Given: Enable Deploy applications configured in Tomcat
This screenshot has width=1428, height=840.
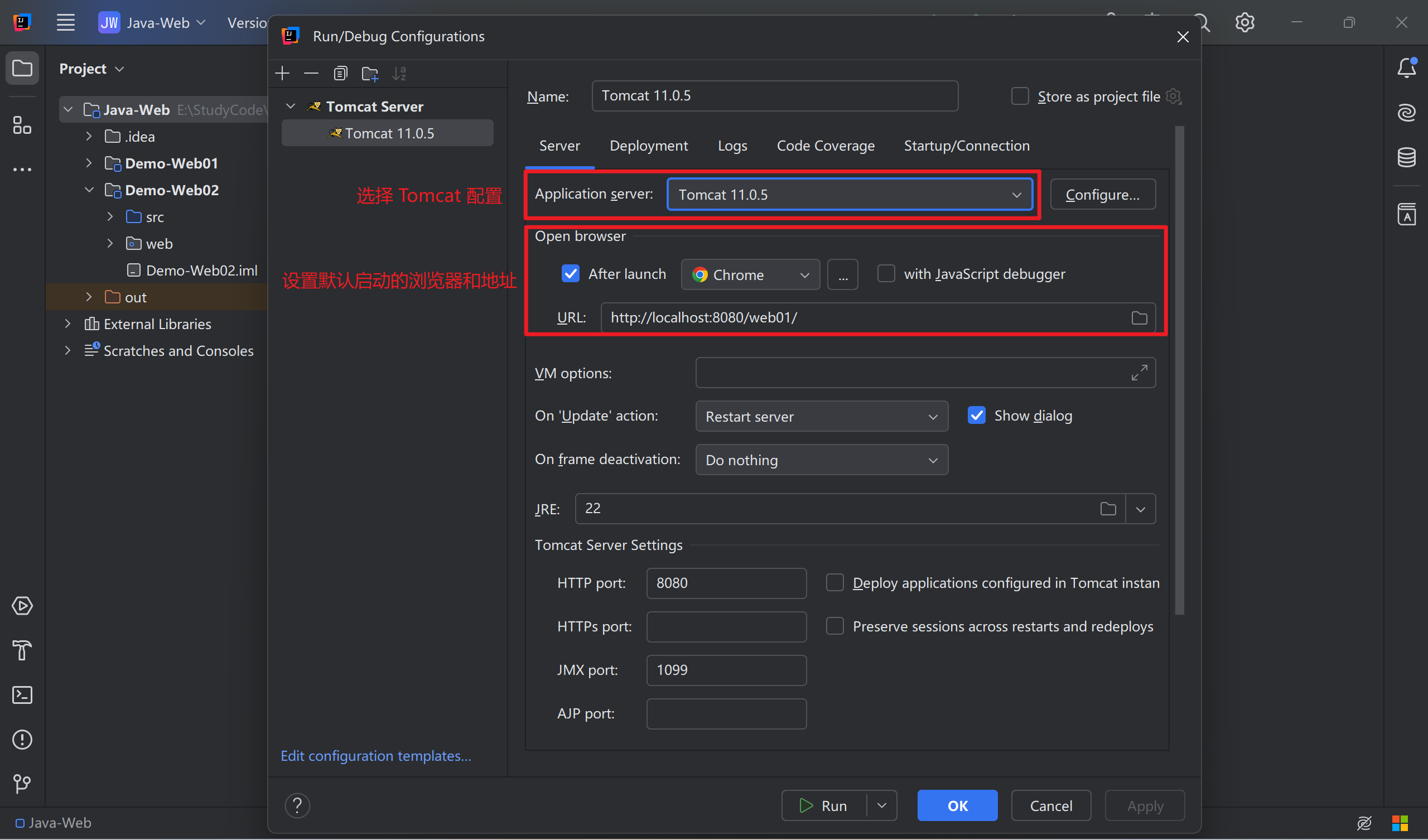Looking at the screenshot, I should click(x=834, y=583).
